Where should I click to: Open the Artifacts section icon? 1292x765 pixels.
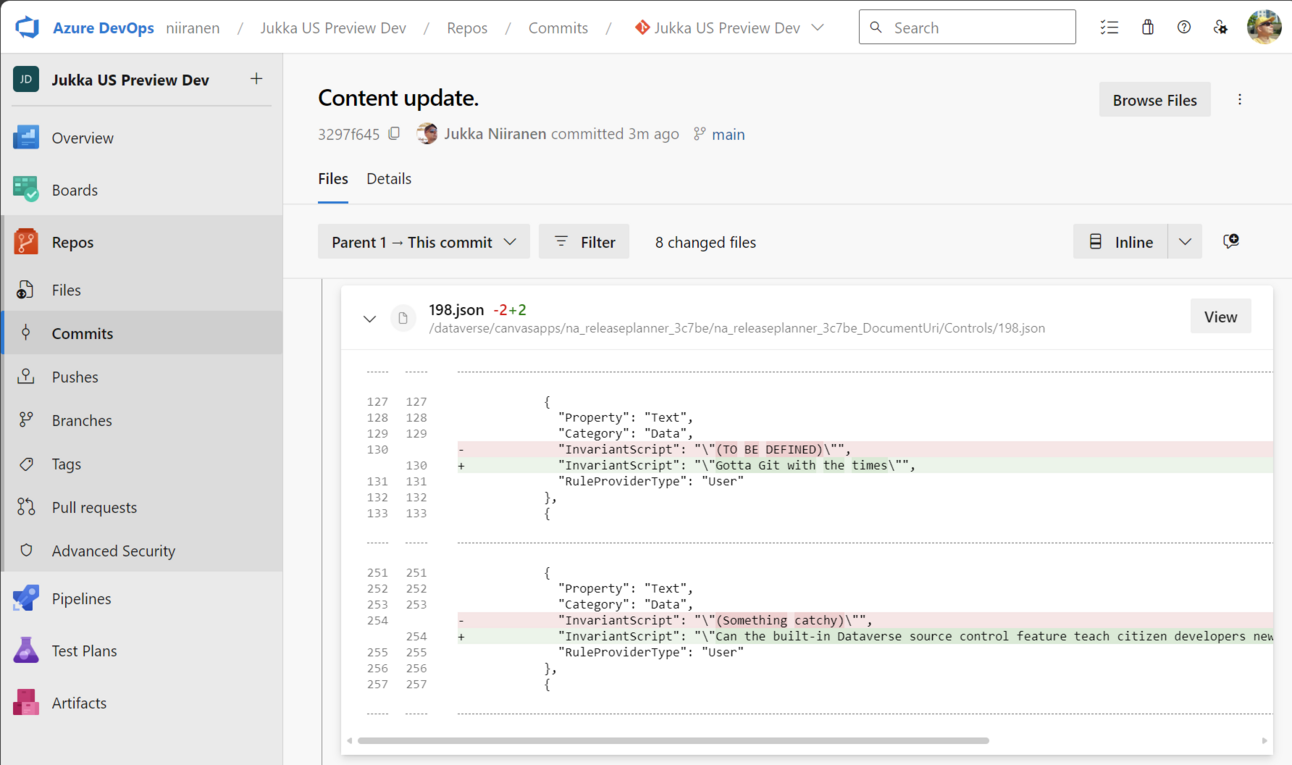click(26, 703)
